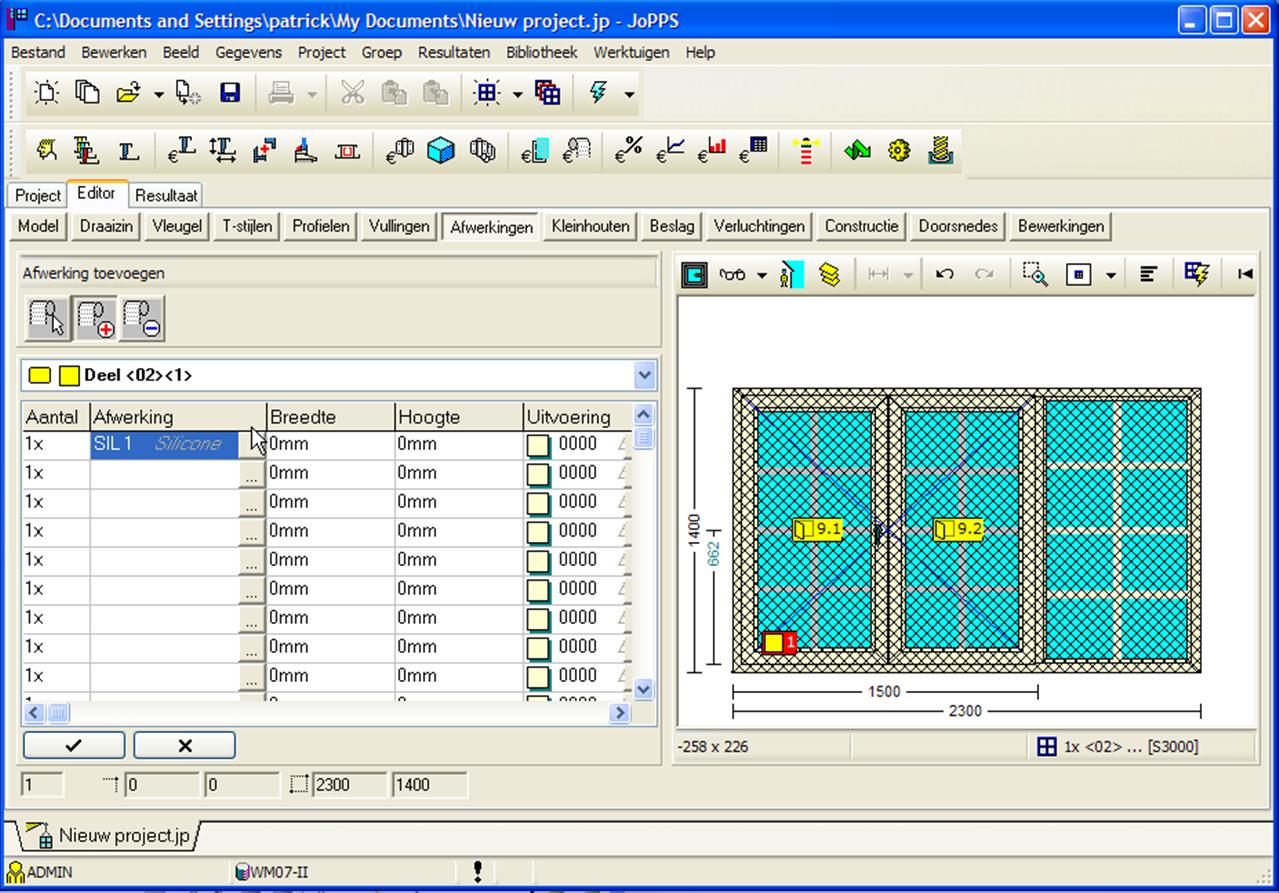The height and width of the screenshot is (893, 1279).
Task: Confirm with the checkmark button
Action: point(74,745)
